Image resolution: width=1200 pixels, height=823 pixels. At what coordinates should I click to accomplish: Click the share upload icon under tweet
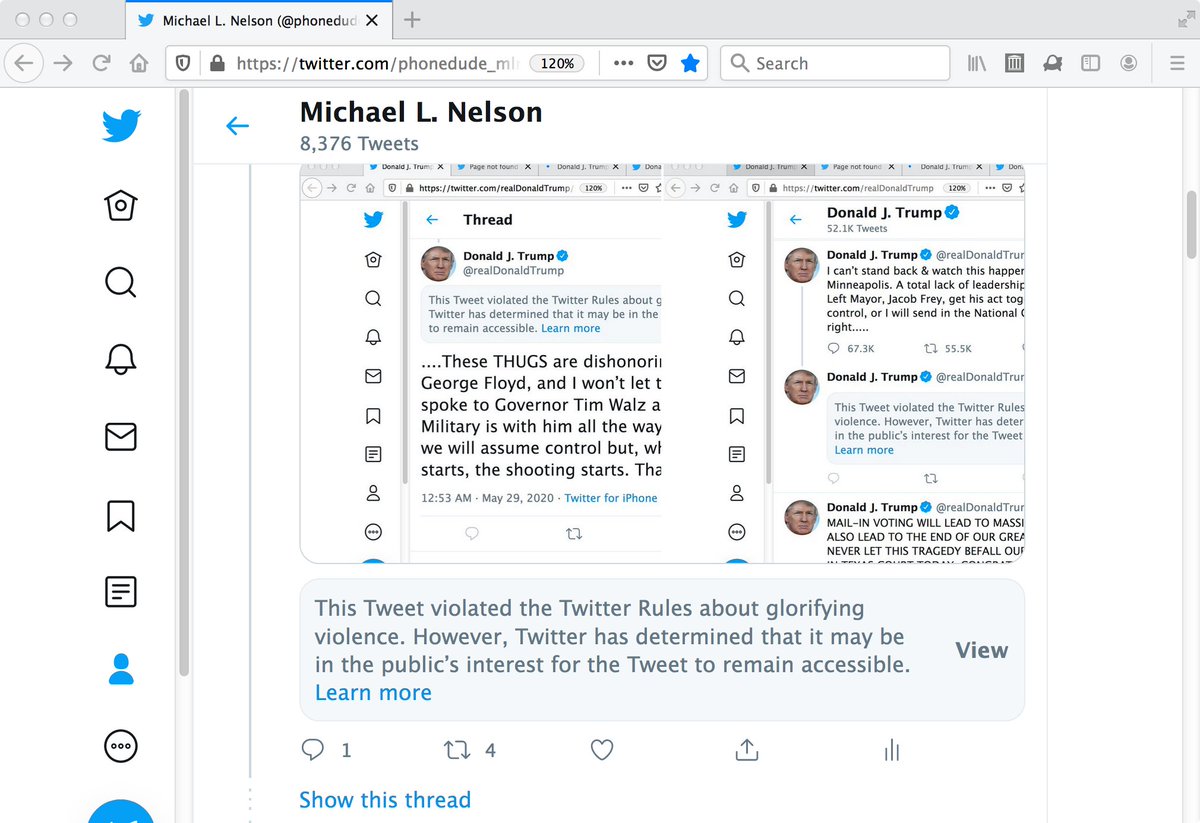(x=746, y=749)
